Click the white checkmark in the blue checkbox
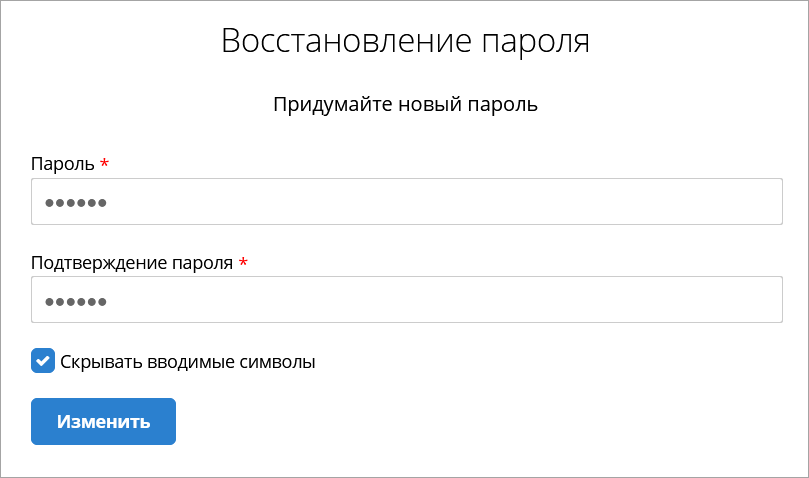The width and height of the screenshot is (809, 478). pos(43,361)
